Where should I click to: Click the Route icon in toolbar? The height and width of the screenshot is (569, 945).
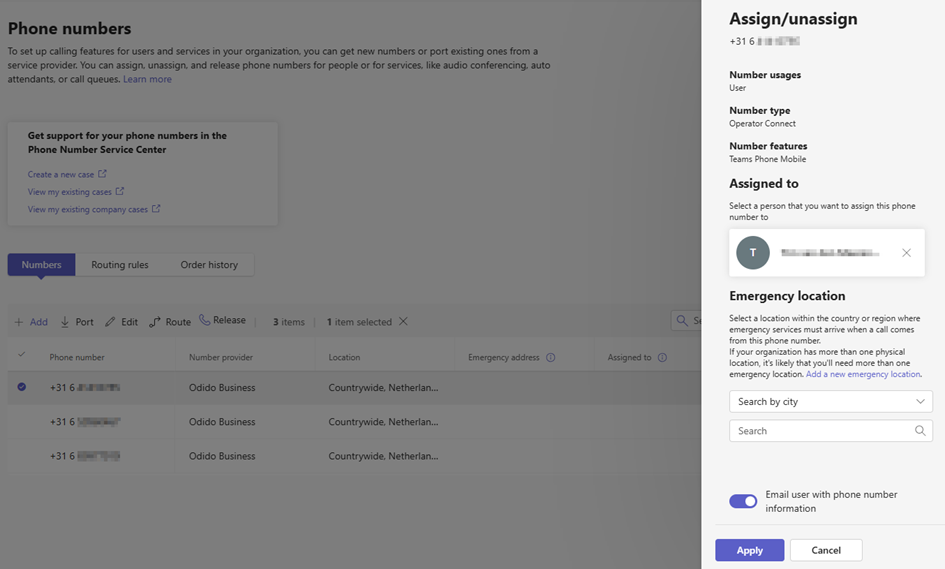point(155,322)
